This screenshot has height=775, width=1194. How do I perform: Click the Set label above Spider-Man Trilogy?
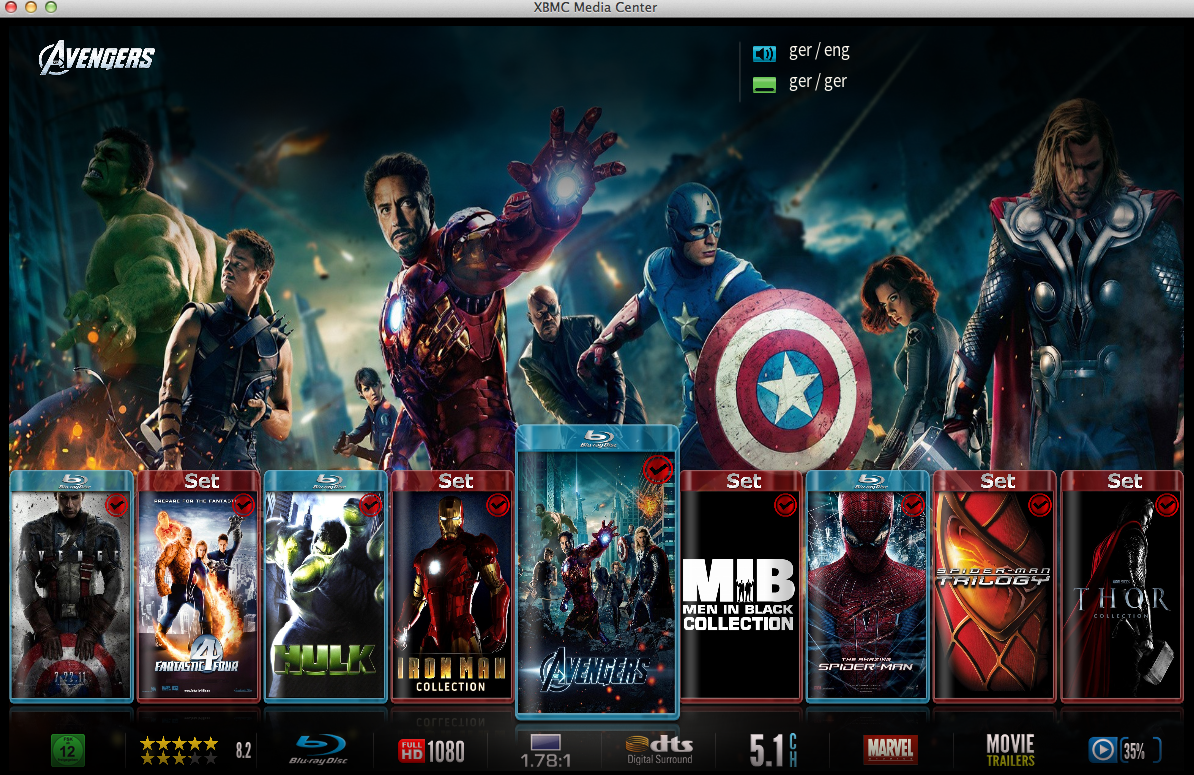click(998, 481)
